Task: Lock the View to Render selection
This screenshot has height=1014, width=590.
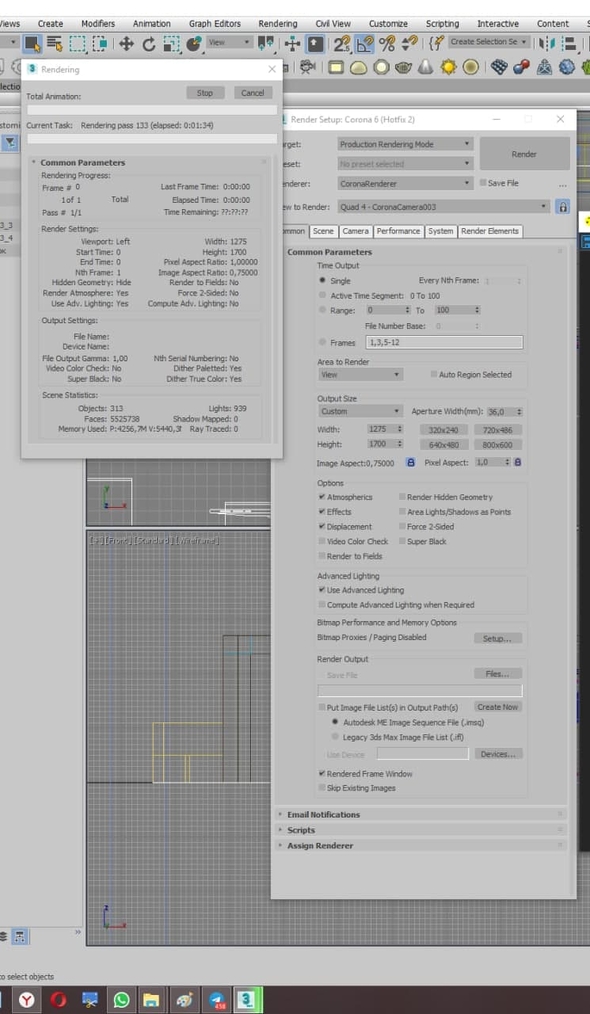Action: (x=563, y=207)
